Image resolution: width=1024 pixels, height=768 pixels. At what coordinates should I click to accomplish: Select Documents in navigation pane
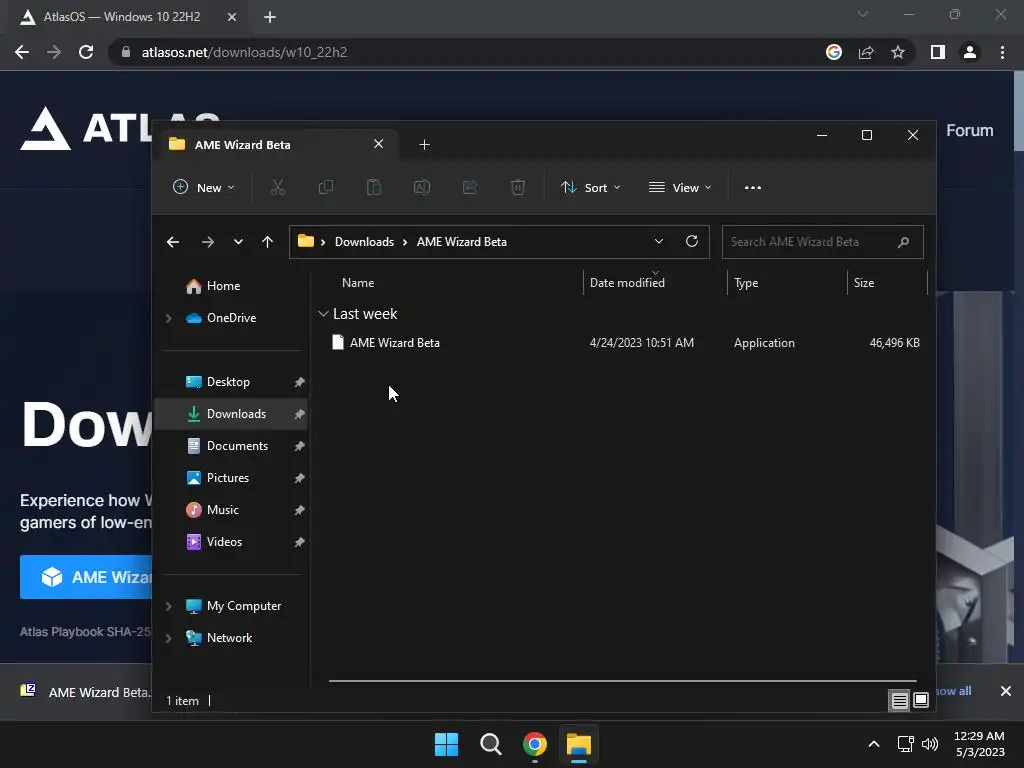(x=232, y=446)
